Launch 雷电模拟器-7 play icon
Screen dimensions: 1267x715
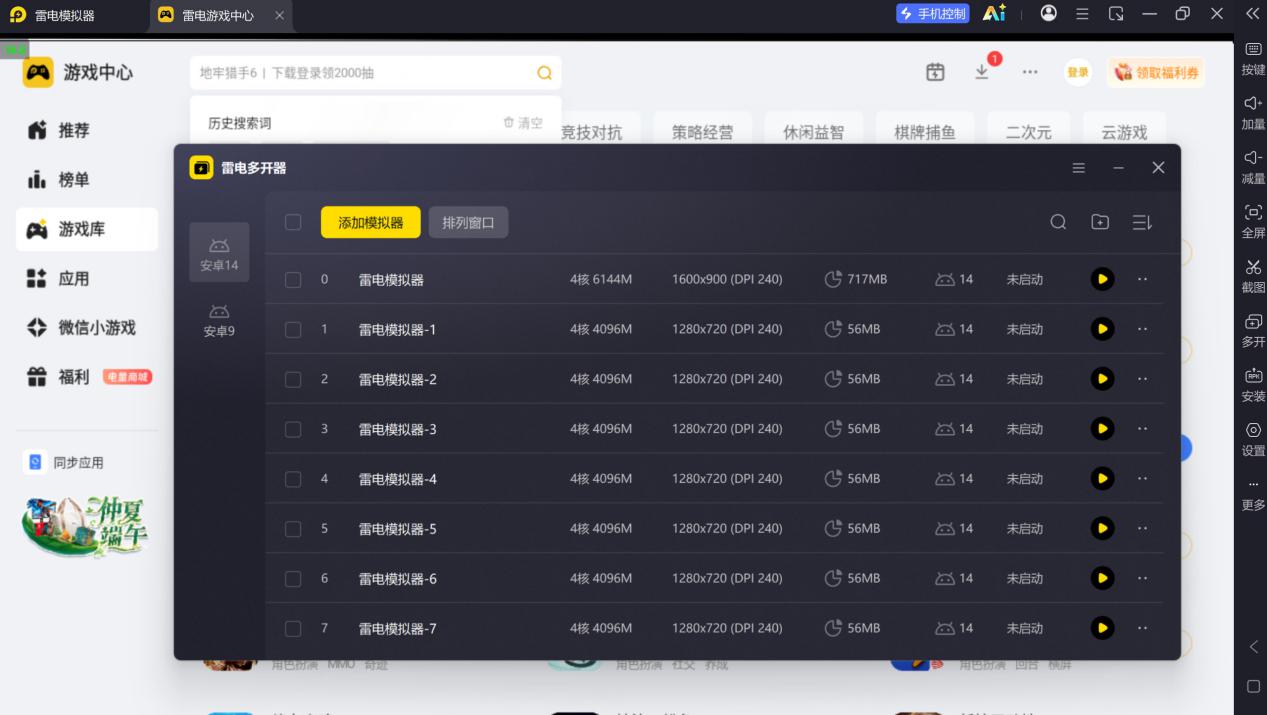tap(1102, 628)
